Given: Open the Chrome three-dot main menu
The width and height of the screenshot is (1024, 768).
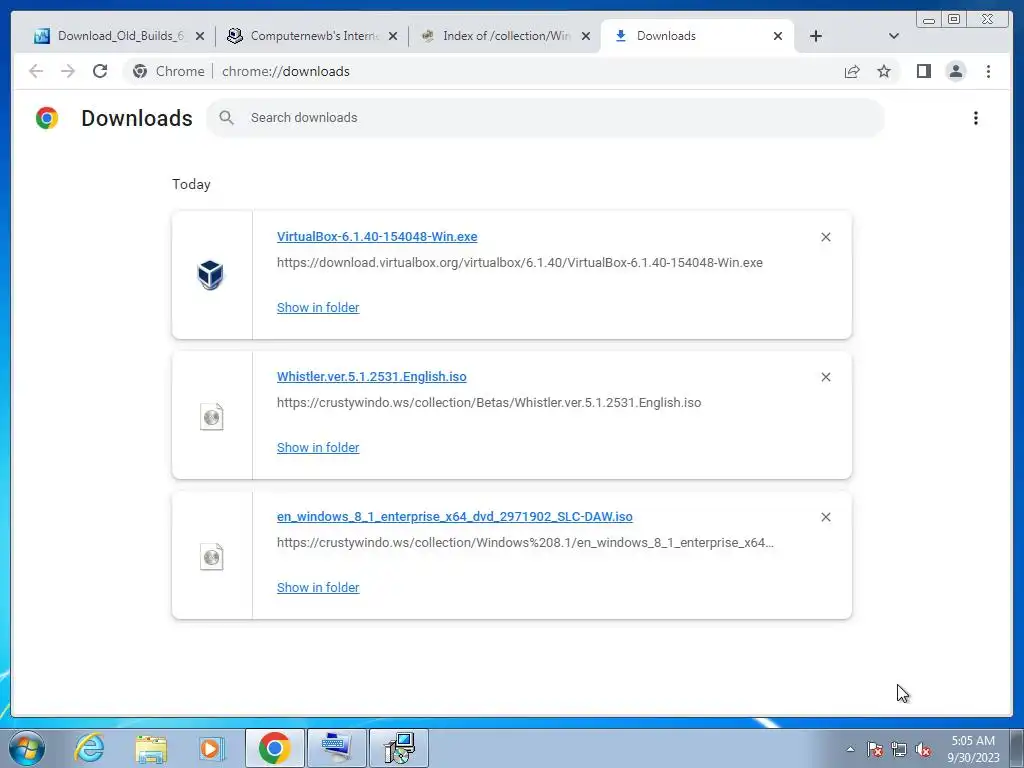Looking at the screenshot, I should tap(988, 71).
